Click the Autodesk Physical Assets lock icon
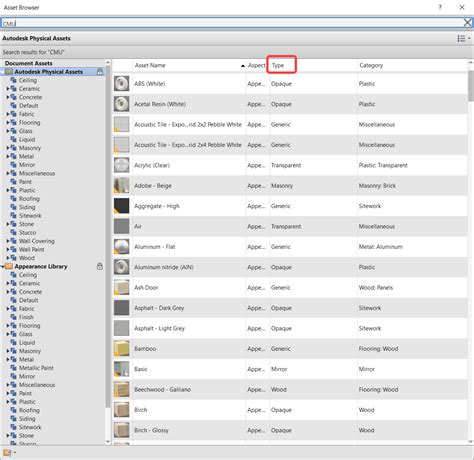Viewport: 474px width, 460px height. click(100, 72)
